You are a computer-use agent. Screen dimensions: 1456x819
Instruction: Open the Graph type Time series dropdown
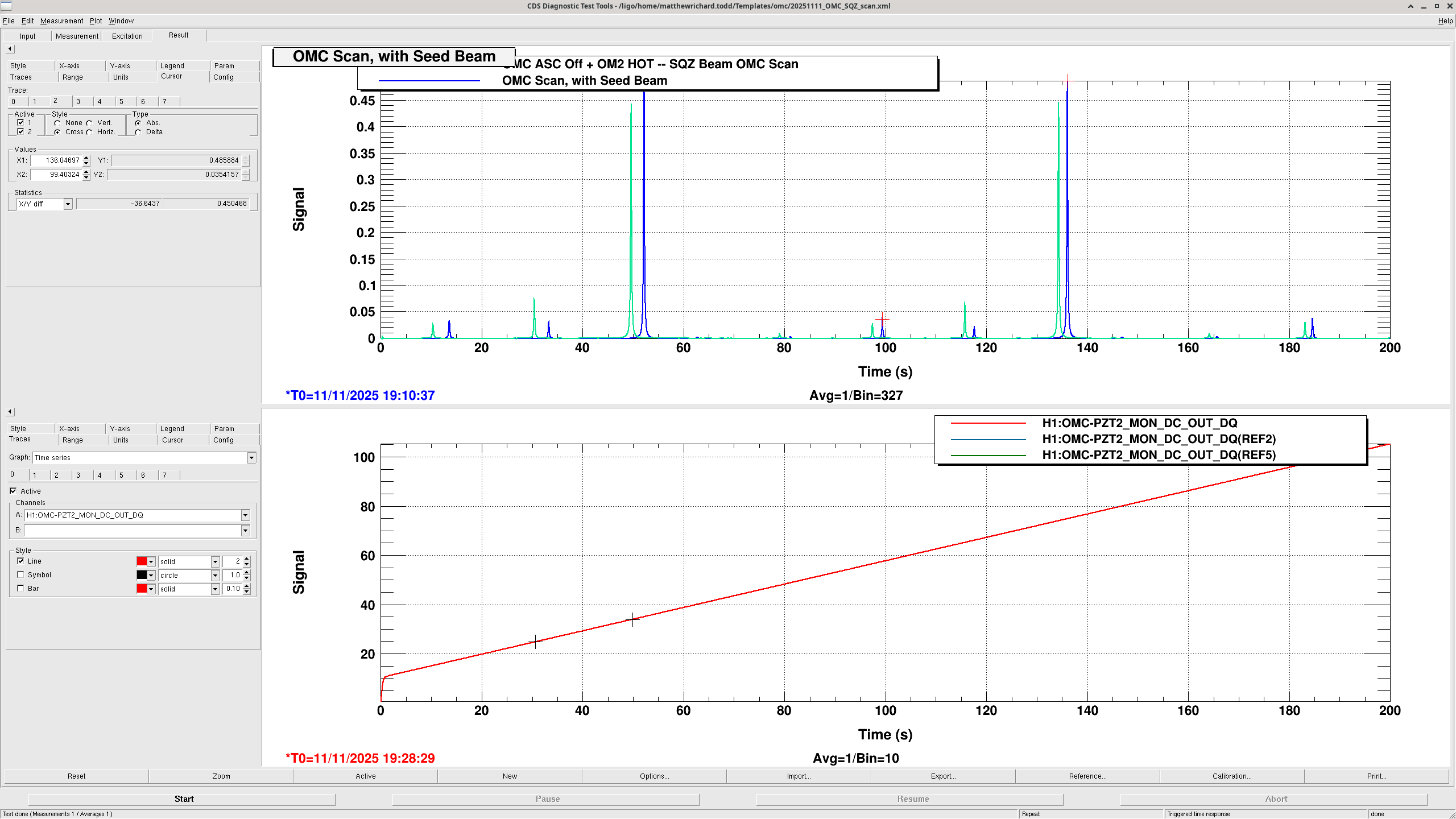pos(251,458)
